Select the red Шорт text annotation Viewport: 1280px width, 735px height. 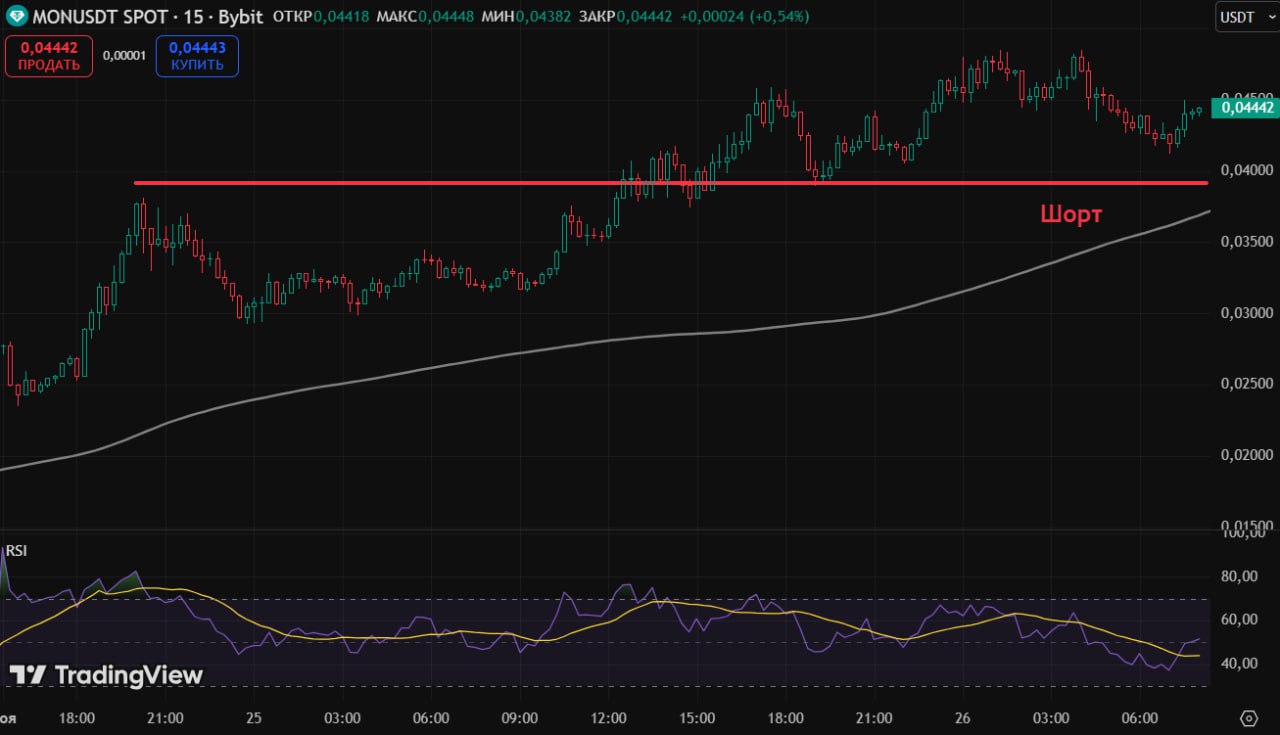click(x=1071, y=214)
